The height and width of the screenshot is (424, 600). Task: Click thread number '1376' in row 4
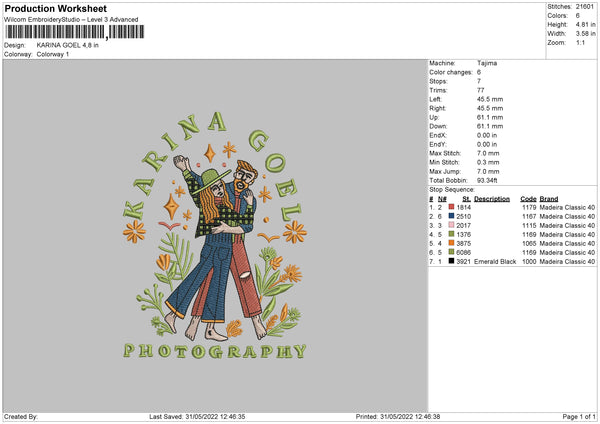pyautogui.click(x=463, y=235)
